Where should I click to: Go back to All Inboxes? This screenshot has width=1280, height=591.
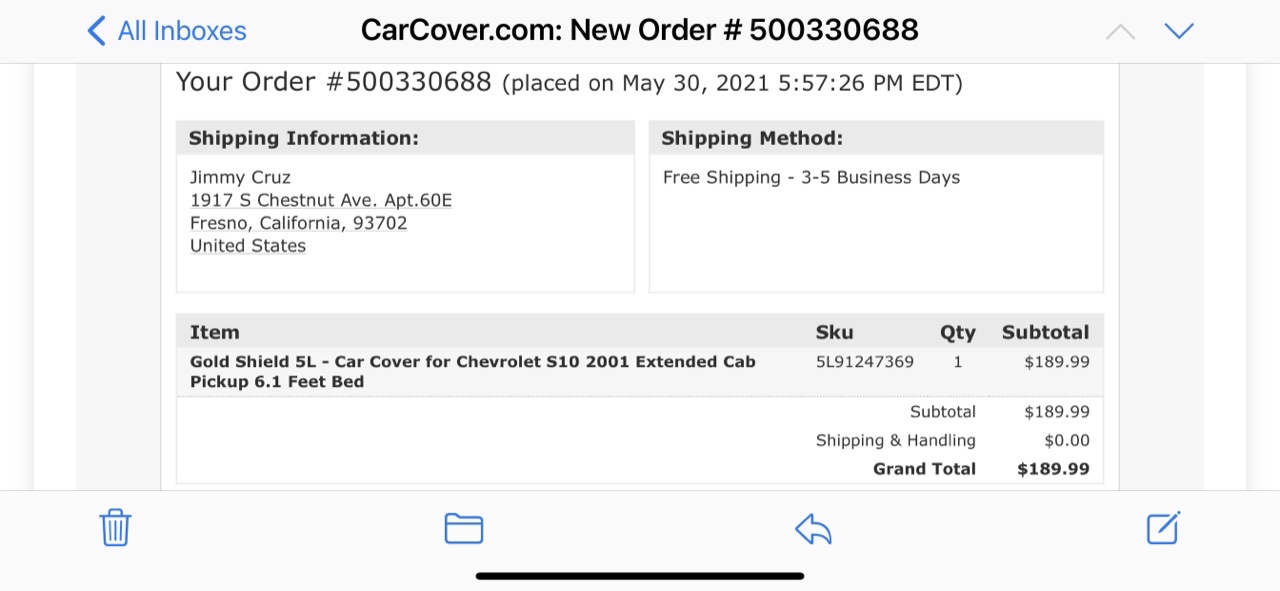coord(167,31)
